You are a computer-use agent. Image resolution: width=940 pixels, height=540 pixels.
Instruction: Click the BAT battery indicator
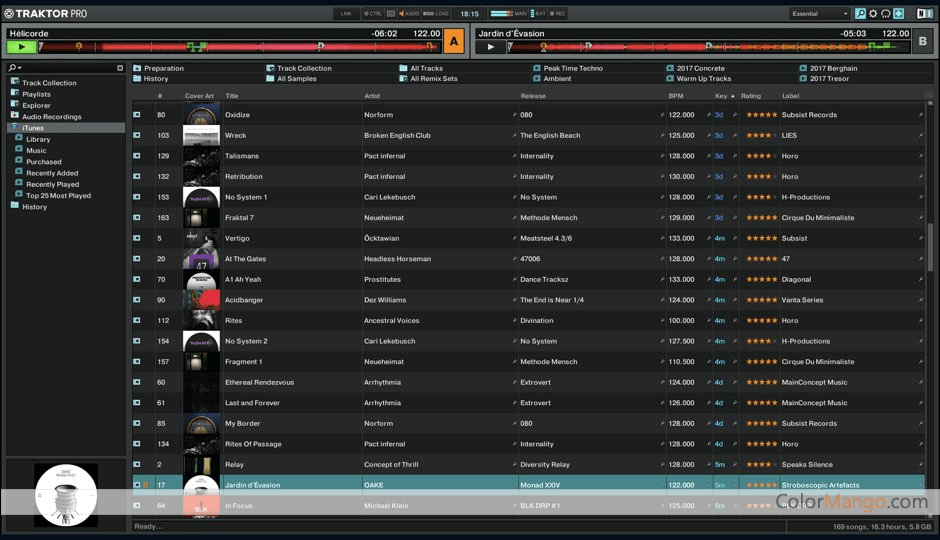538,13
